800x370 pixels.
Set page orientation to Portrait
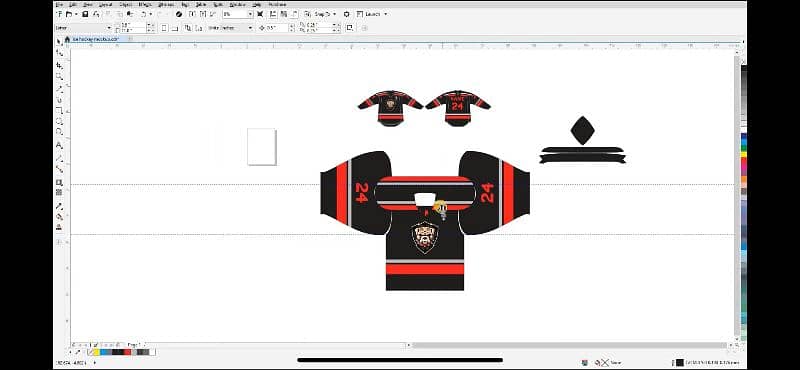tap(164, 28)
